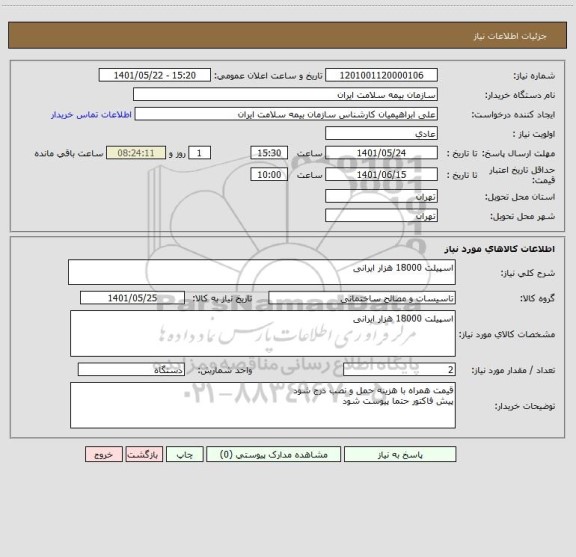Click remaining days field '1'
Viewport: 576px width, 557px height.
point(199,153)
